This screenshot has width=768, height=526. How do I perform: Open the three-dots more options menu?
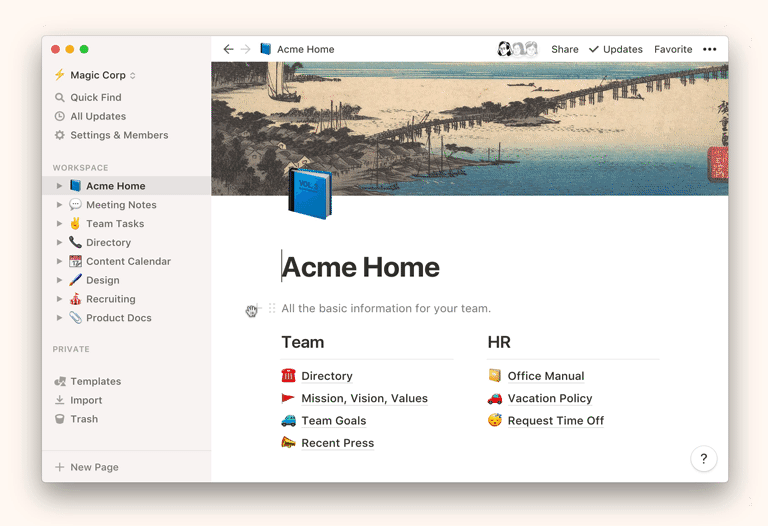(709, 49)
